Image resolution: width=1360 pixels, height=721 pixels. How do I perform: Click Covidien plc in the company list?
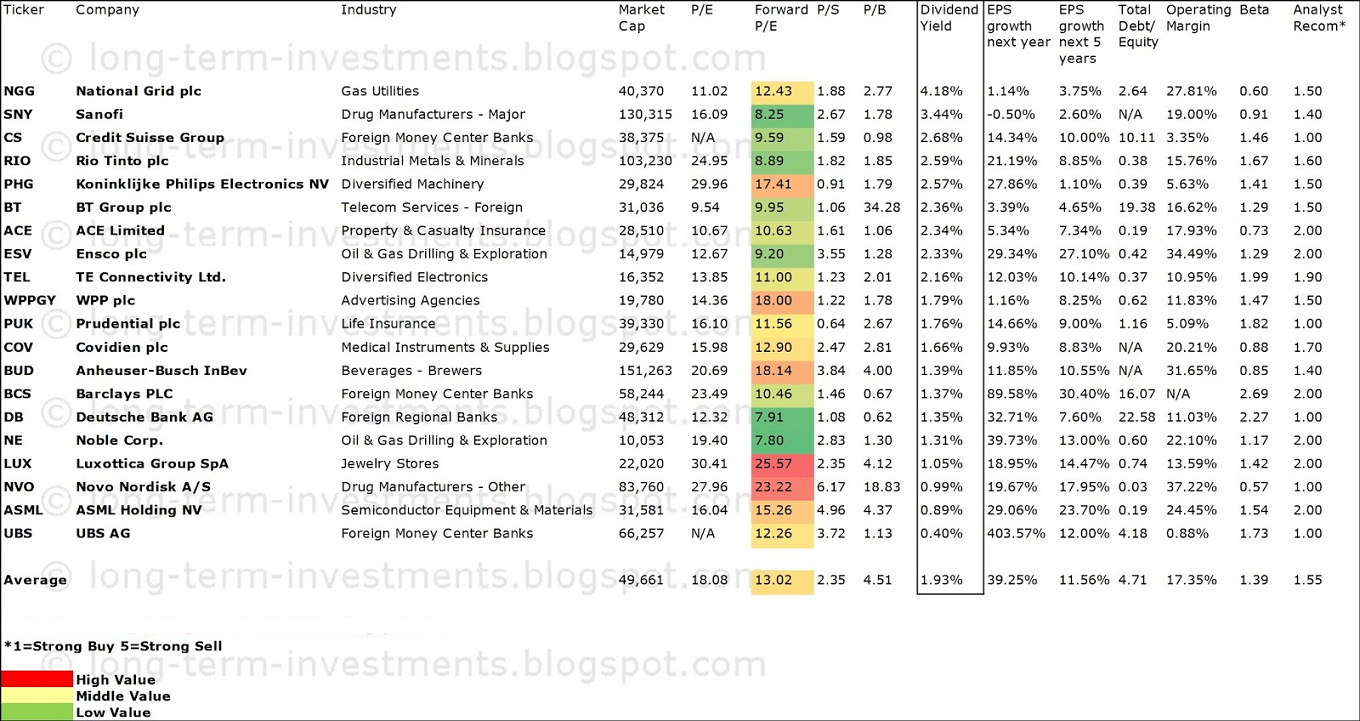(x=122, y=347)
